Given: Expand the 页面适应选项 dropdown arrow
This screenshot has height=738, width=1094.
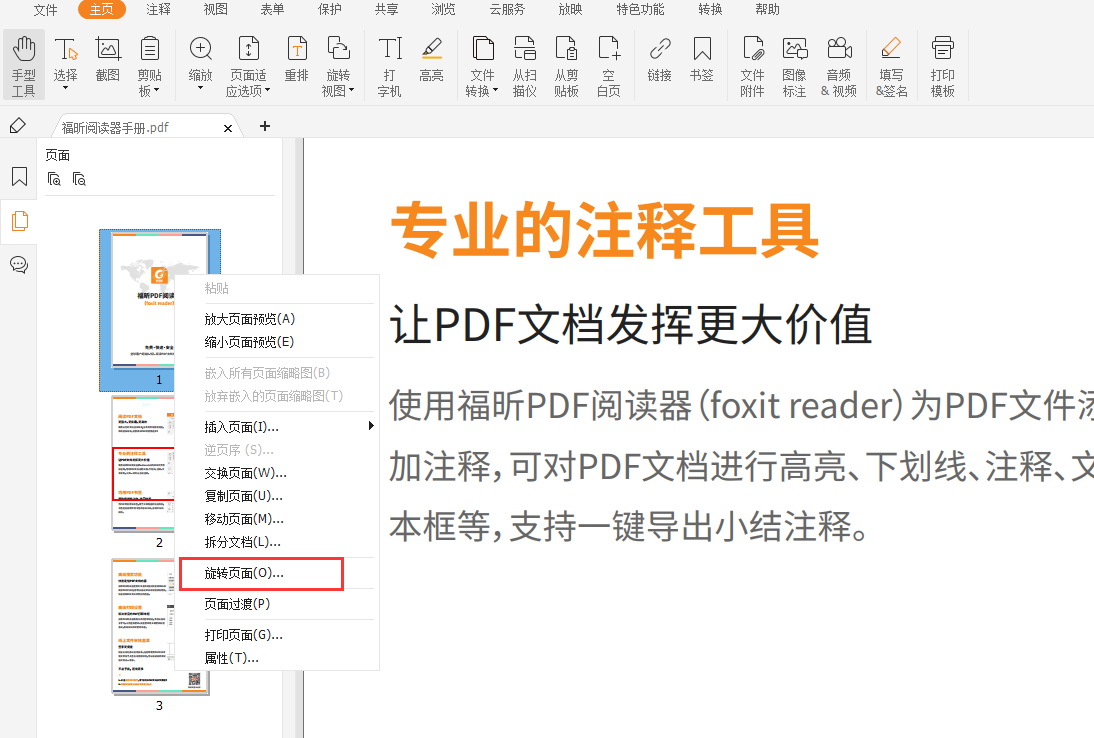Looking at the screenshot, I should click(x=267, y=91).
